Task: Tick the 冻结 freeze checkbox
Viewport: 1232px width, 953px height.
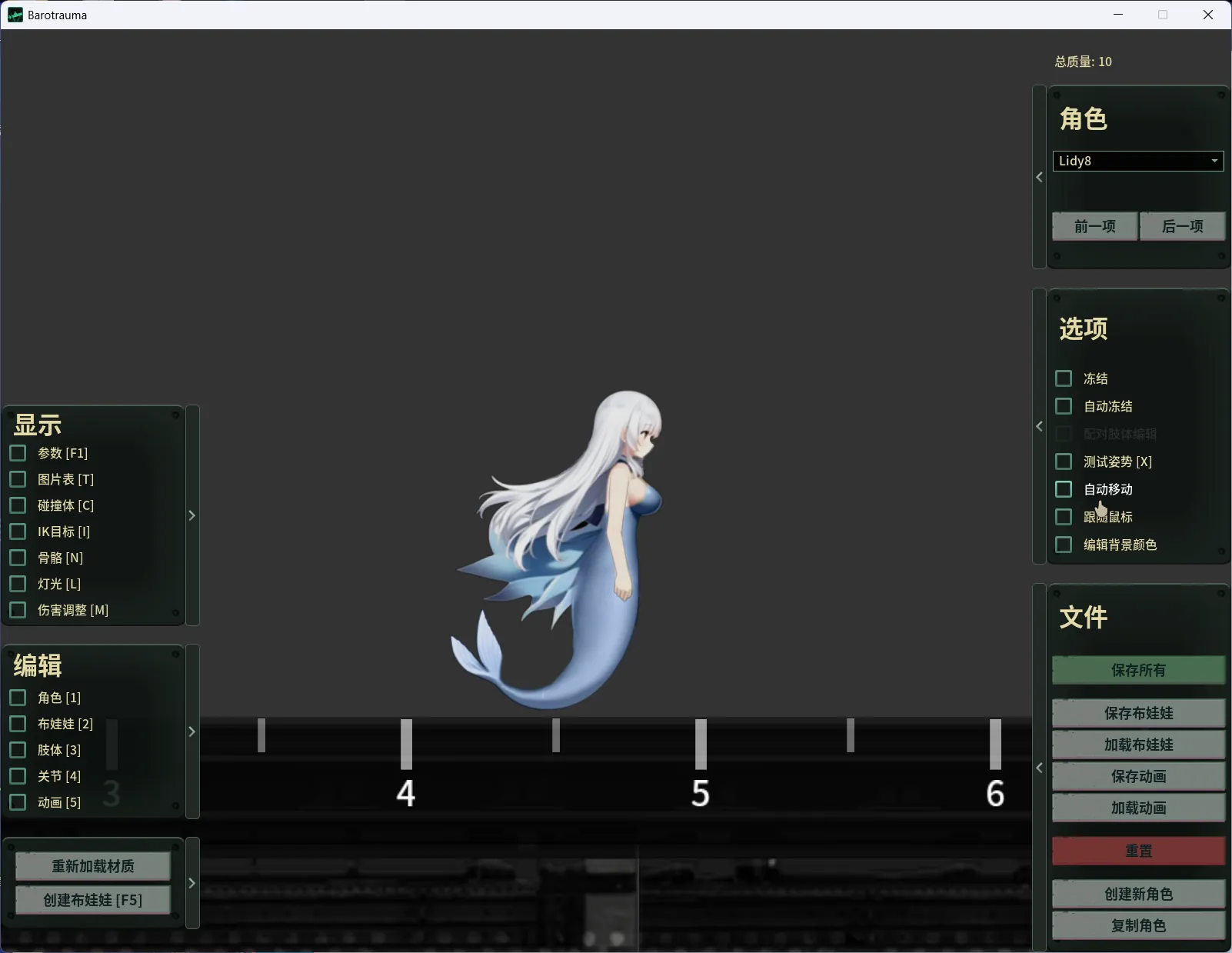Action: (1064, 378)
